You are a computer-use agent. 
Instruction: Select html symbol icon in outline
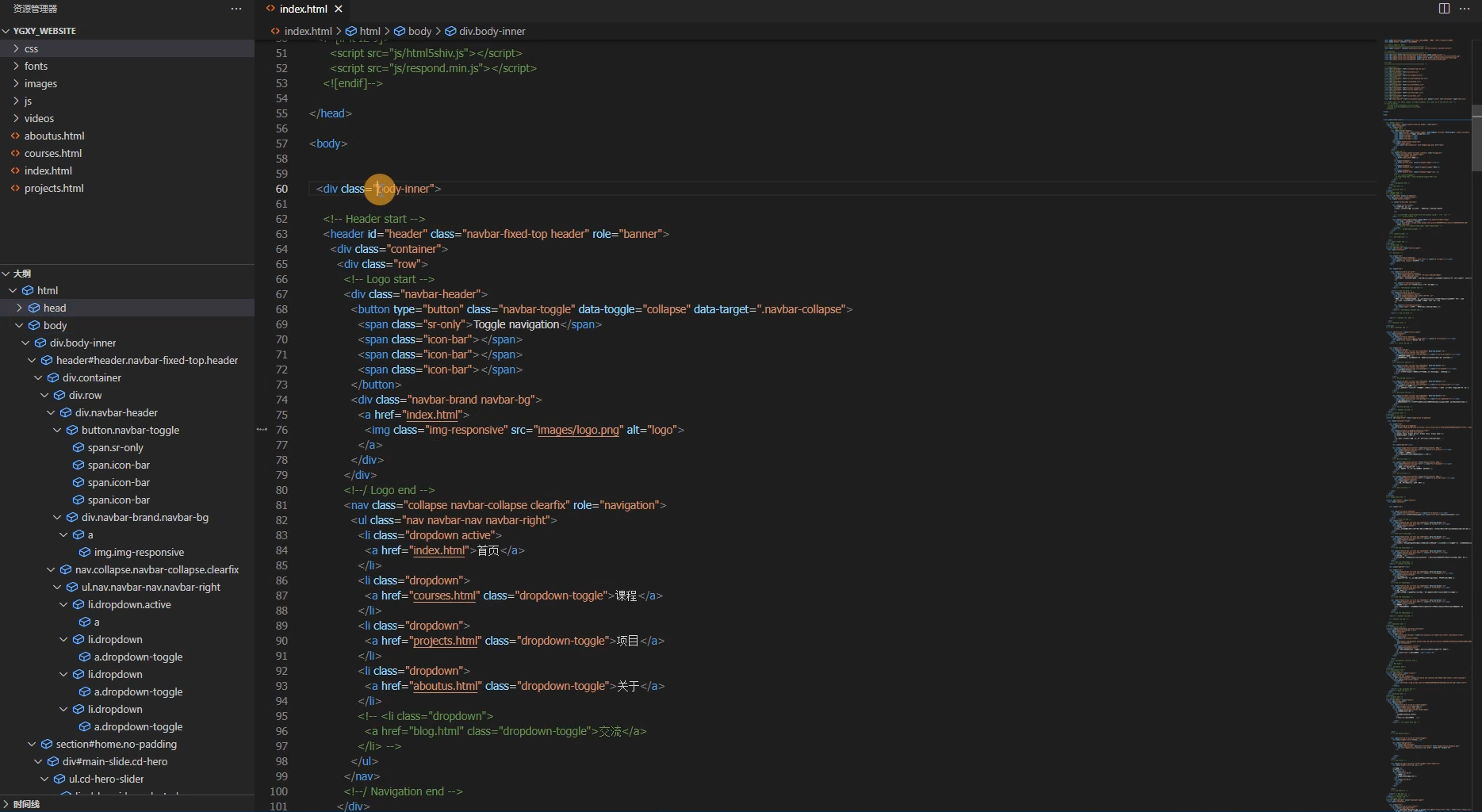coord(28,290)
